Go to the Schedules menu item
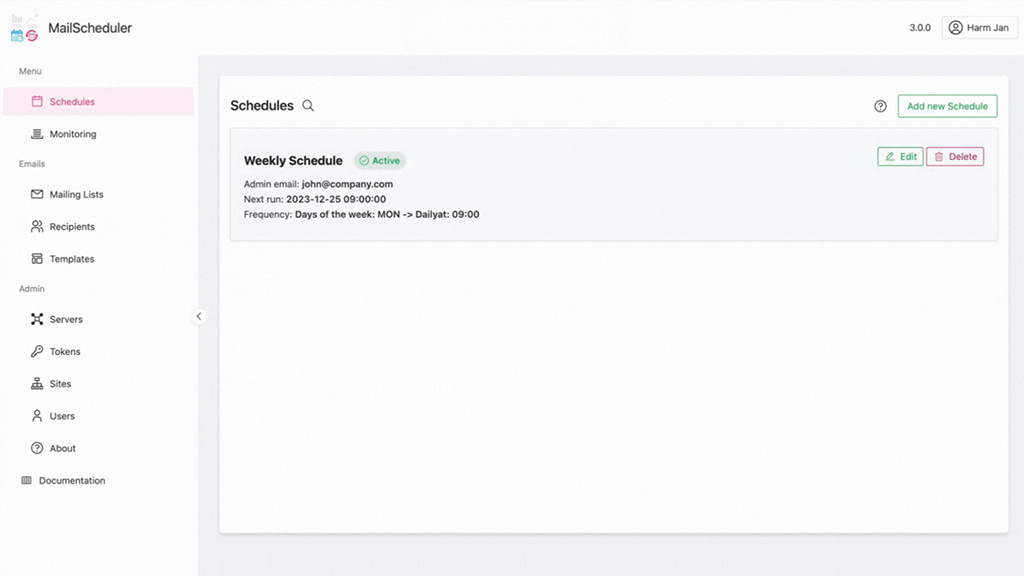The height and width of the screenshot is (576, 1024). coord(99,102)
